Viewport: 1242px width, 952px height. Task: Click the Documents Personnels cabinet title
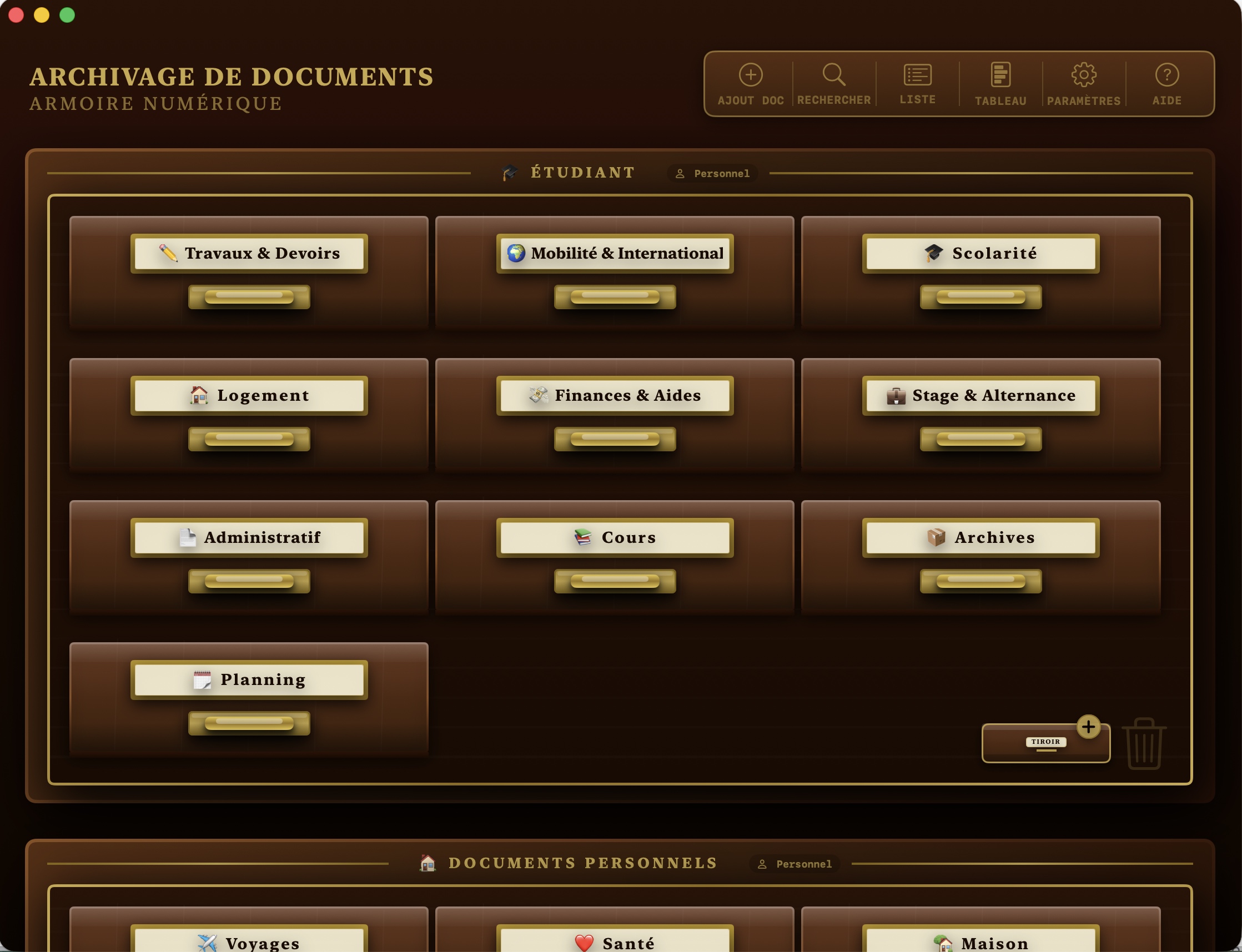(x=584, y=863)
